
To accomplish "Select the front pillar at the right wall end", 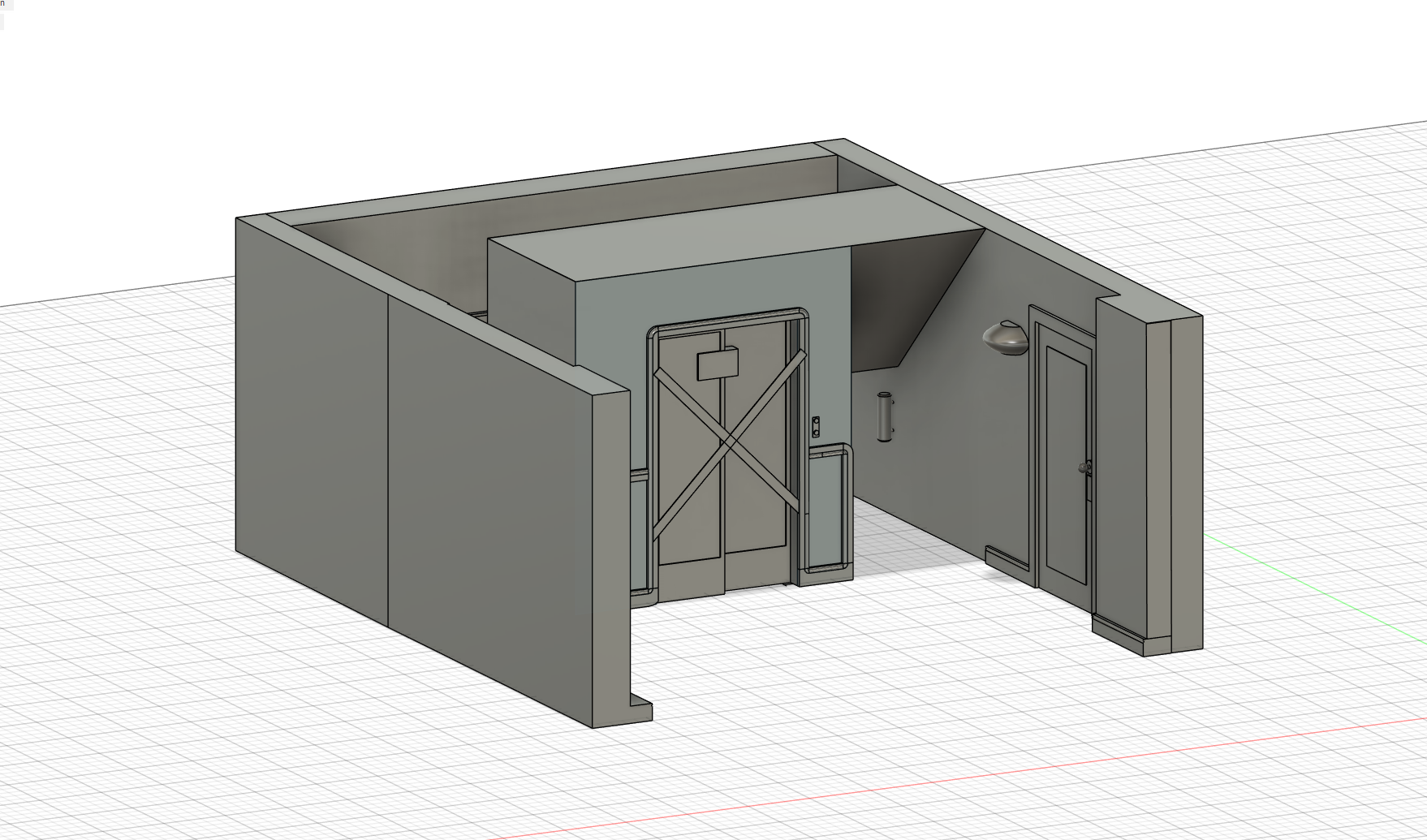I will coord(1185,479).
